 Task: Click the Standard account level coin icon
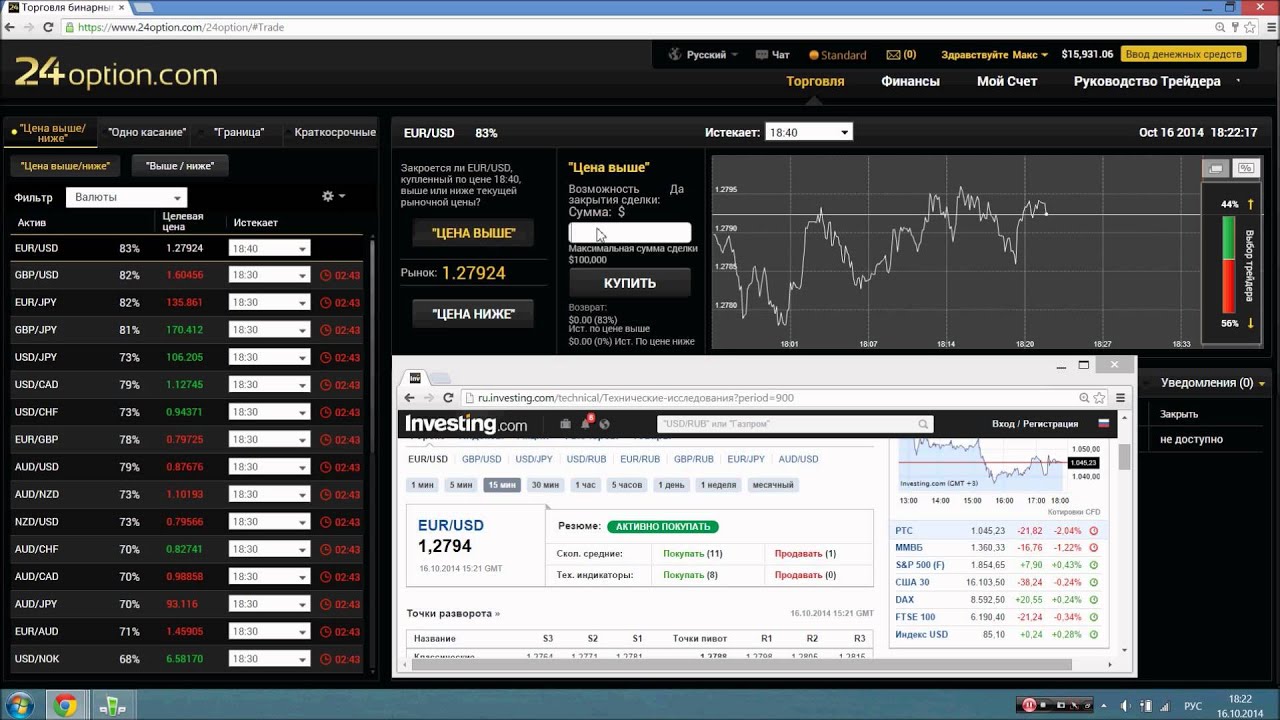814,55
